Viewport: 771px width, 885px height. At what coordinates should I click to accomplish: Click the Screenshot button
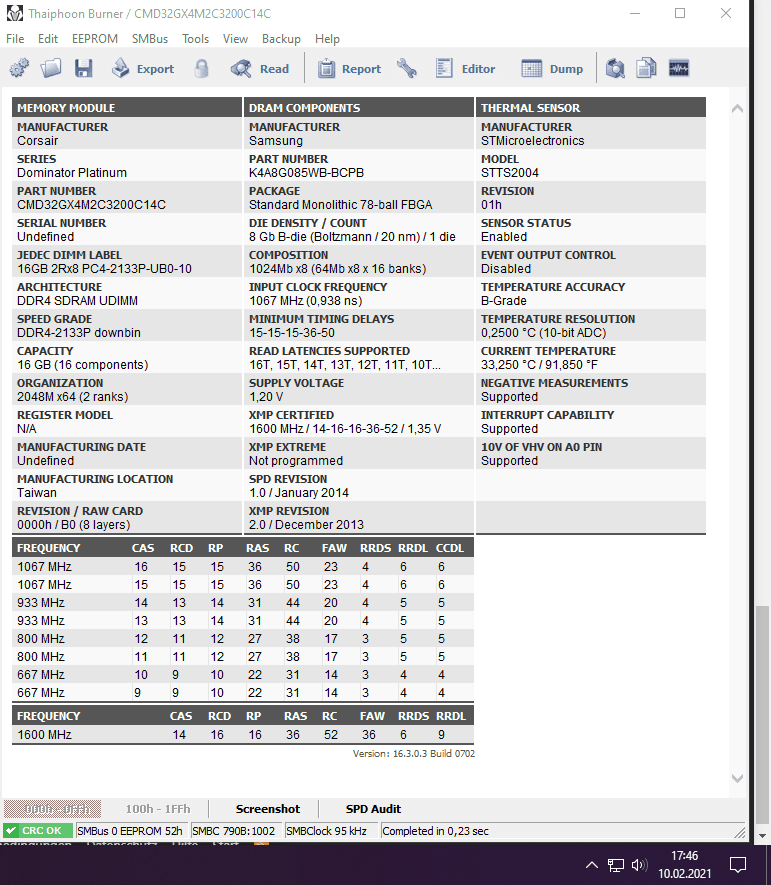point(268,809)
